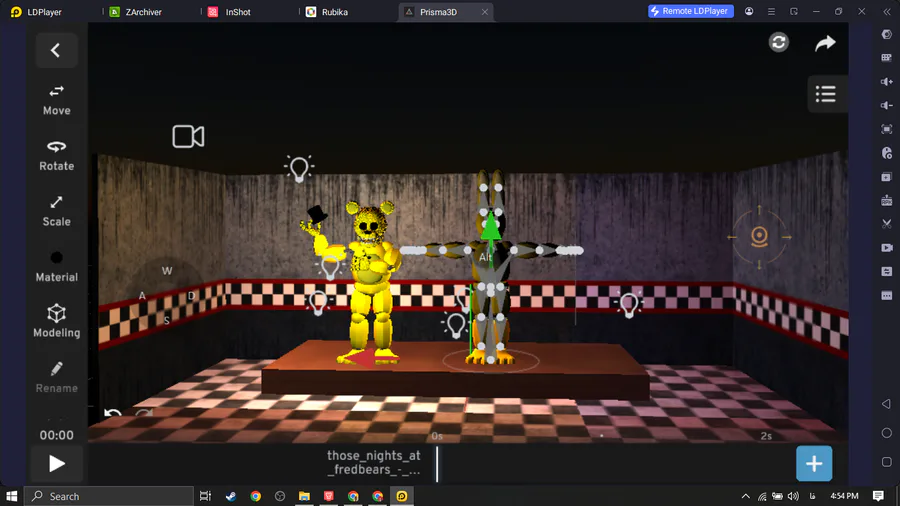Select the Scale tool
900x506 pixels.
point(56,211)
